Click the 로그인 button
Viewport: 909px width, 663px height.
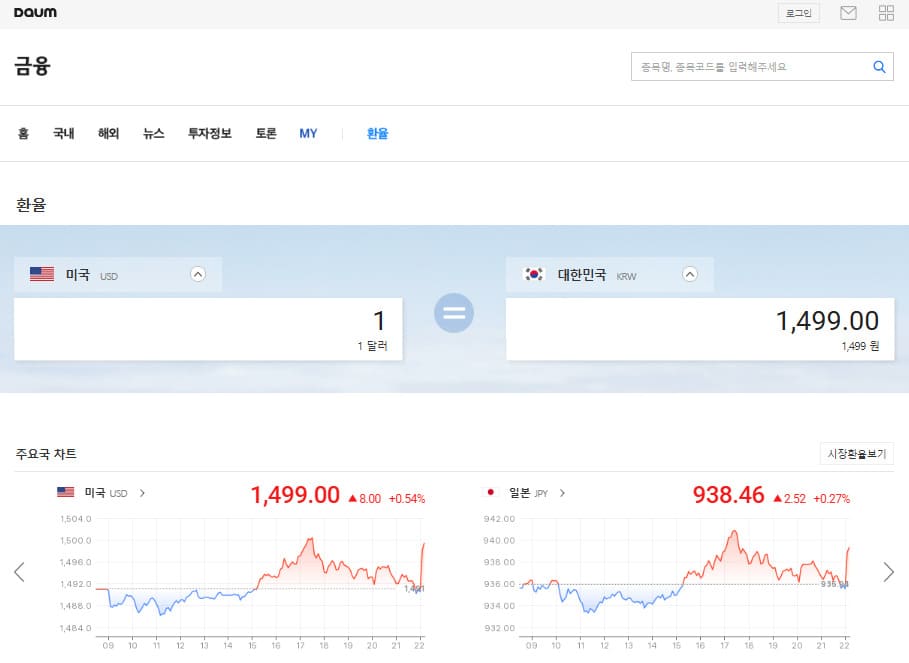797,13
